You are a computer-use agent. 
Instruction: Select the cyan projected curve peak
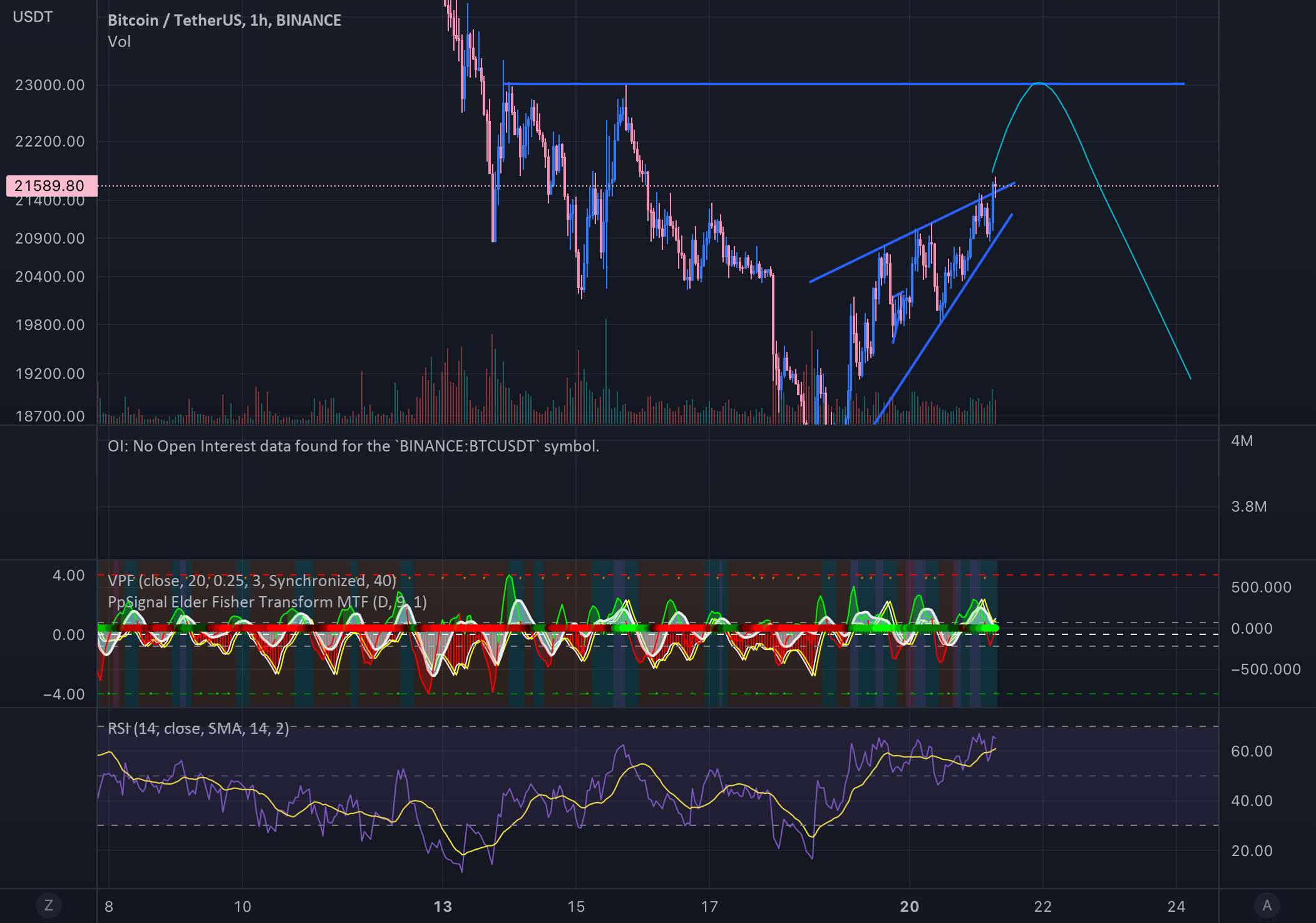(x=1039, y=83)
